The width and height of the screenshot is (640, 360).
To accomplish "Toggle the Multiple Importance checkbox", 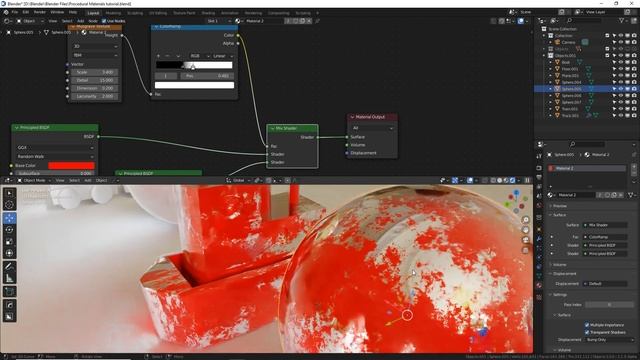I will [x=587, y=325].
